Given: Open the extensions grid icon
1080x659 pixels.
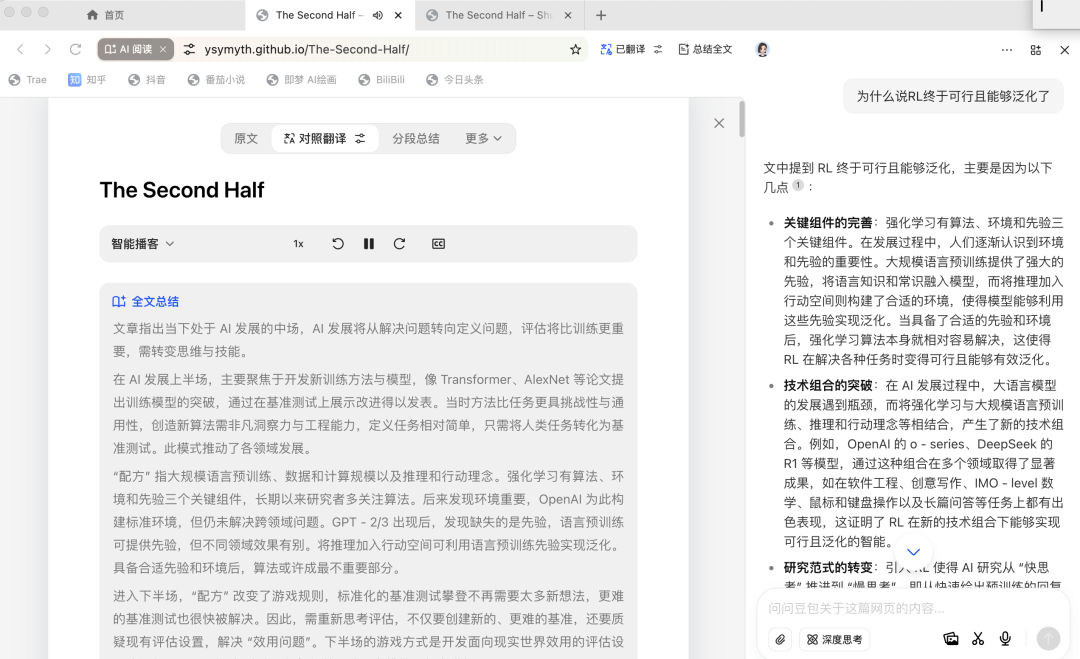Looking at the screenshot, I should click(x=1035, y=50).
